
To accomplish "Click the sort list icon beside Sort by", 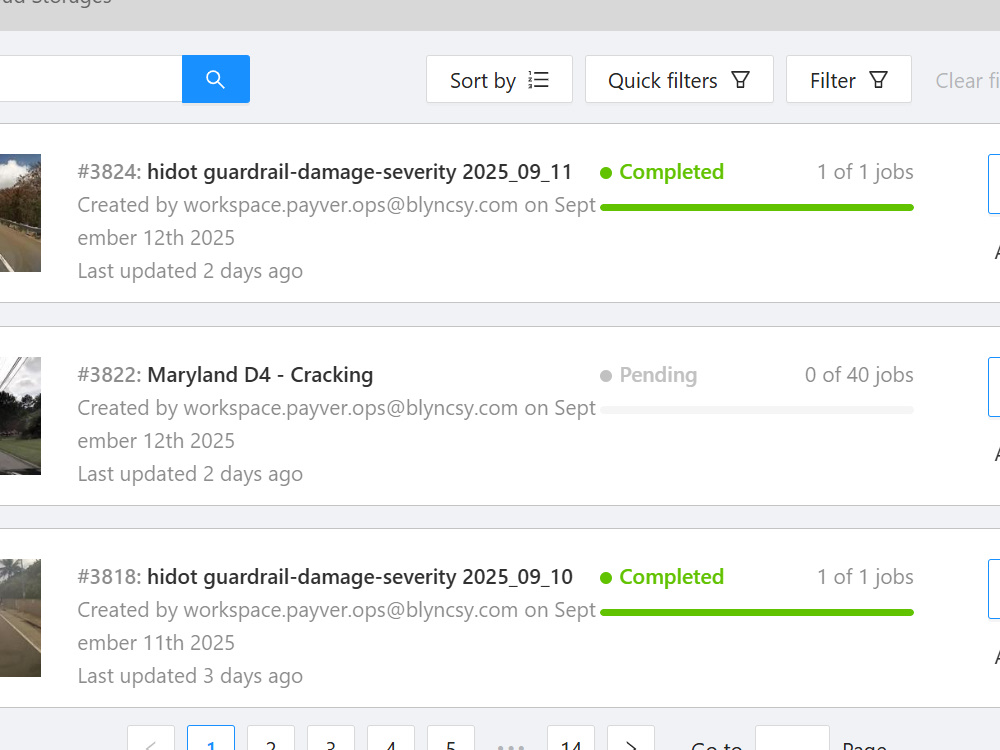I will tap(538, 80).
